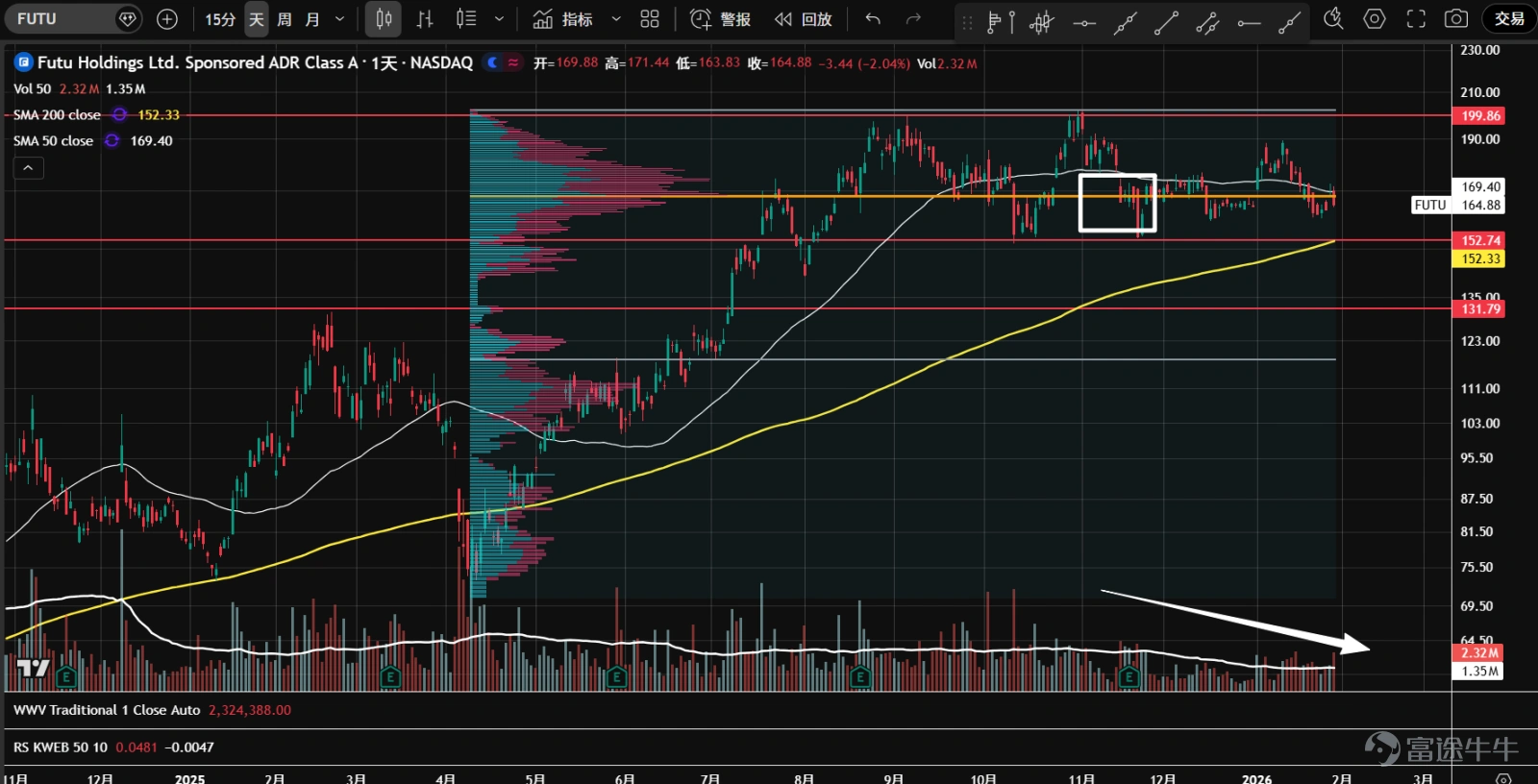Open chart settings hexagon icon
The width and height of the screenshot is (1538, 784).
point(1375,19)
